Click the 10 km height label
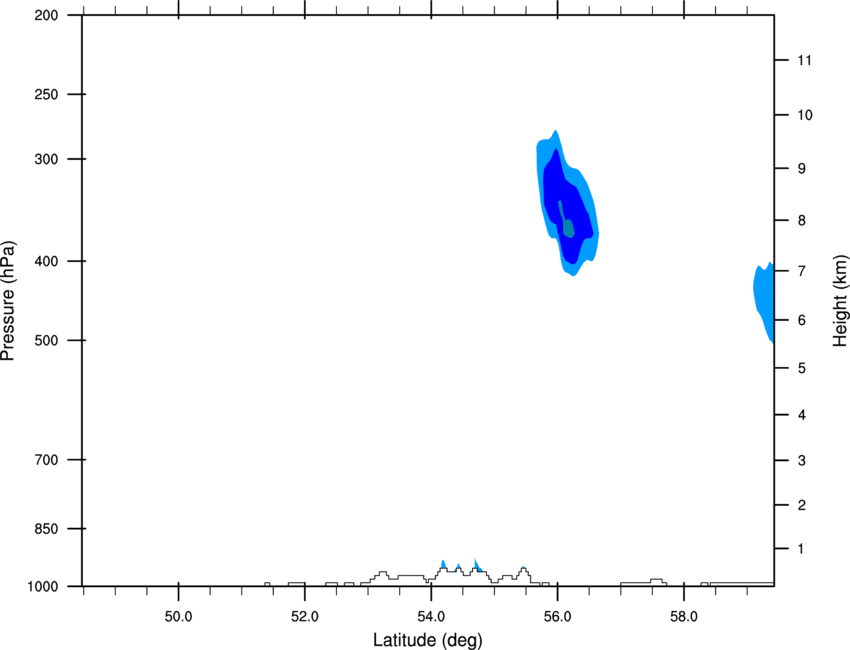 tap(805, 115)
